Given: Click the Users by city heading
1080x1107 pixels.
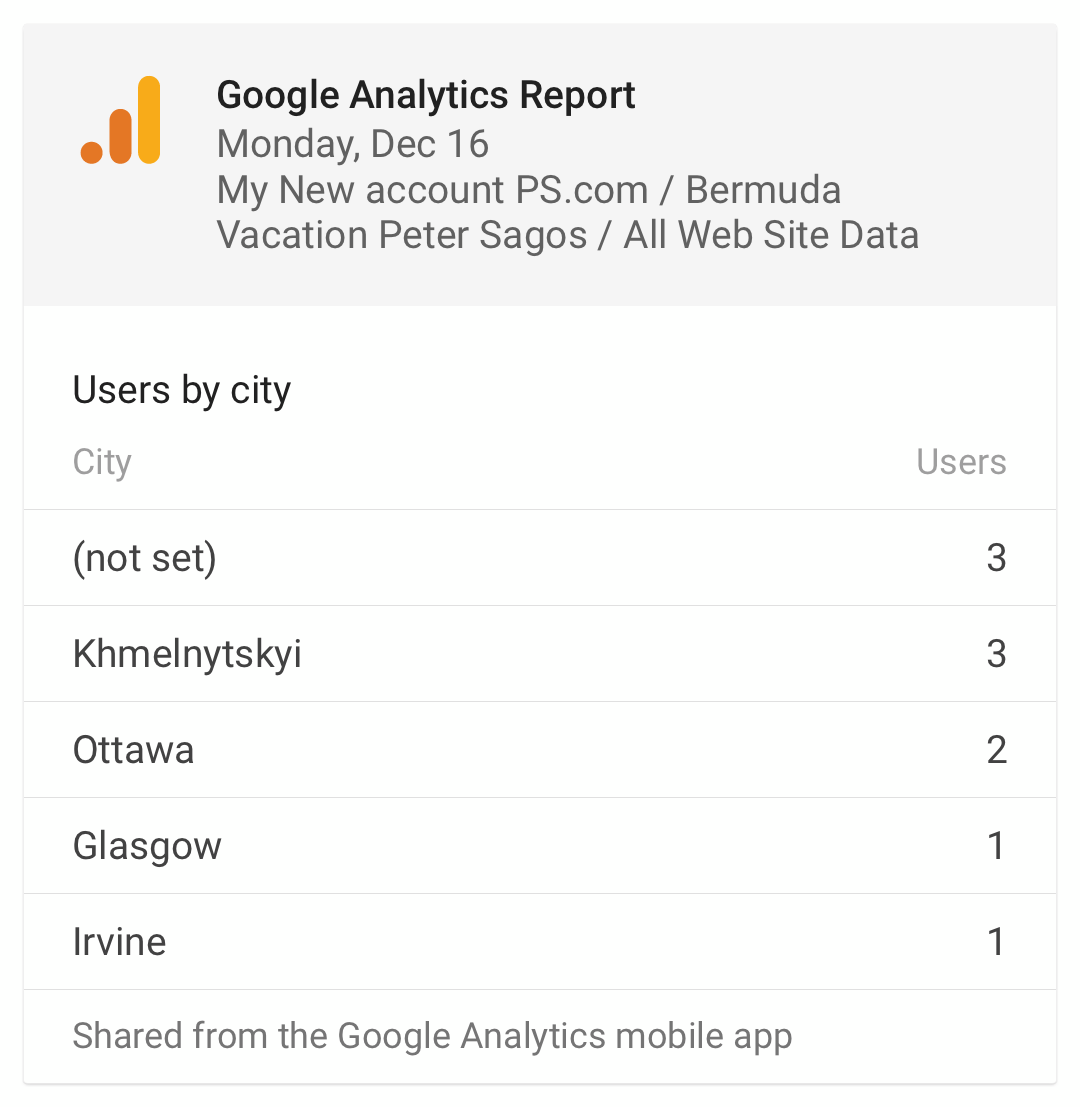Looking at the screenshot, I should [x=181, y=390].
